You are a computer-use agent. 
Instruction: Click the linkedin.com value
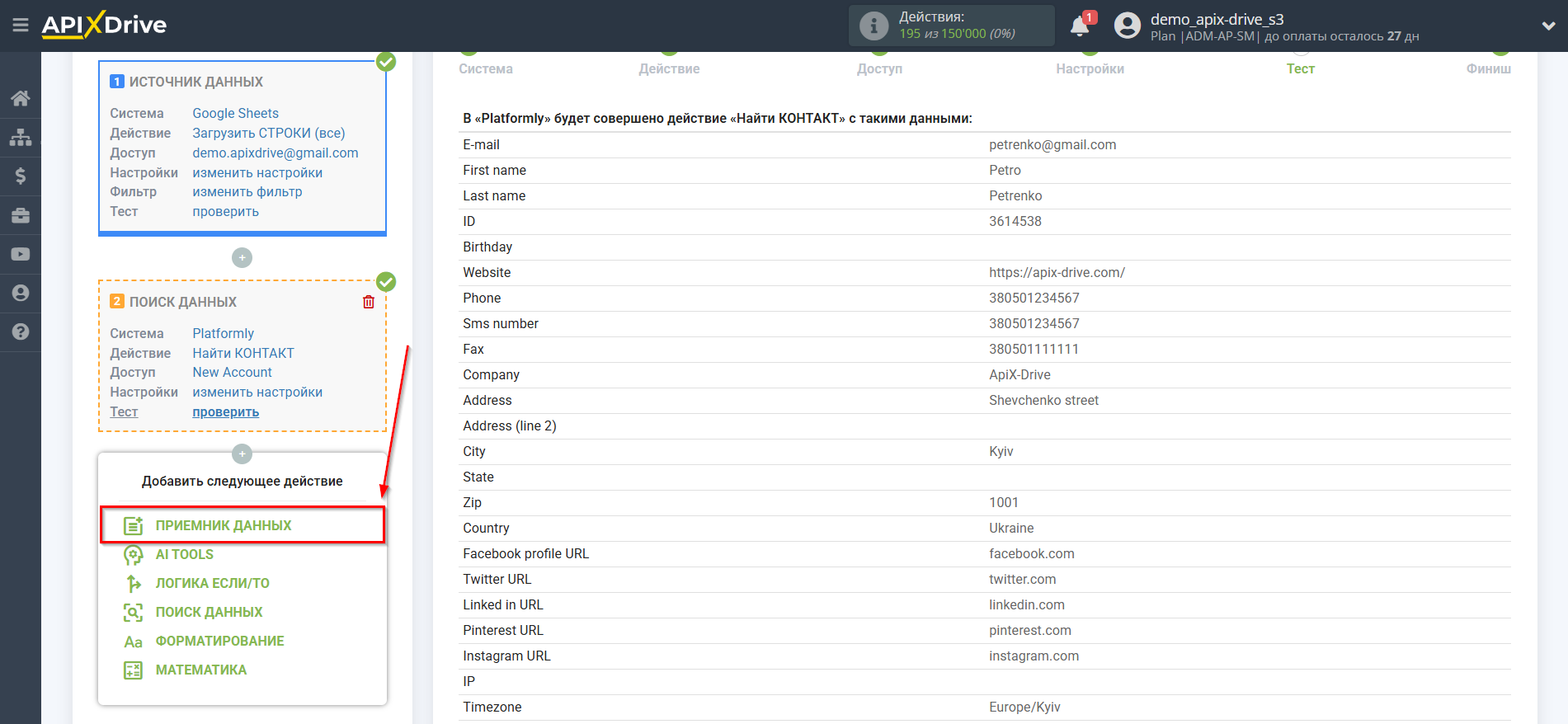click(x=1027, y=604)
